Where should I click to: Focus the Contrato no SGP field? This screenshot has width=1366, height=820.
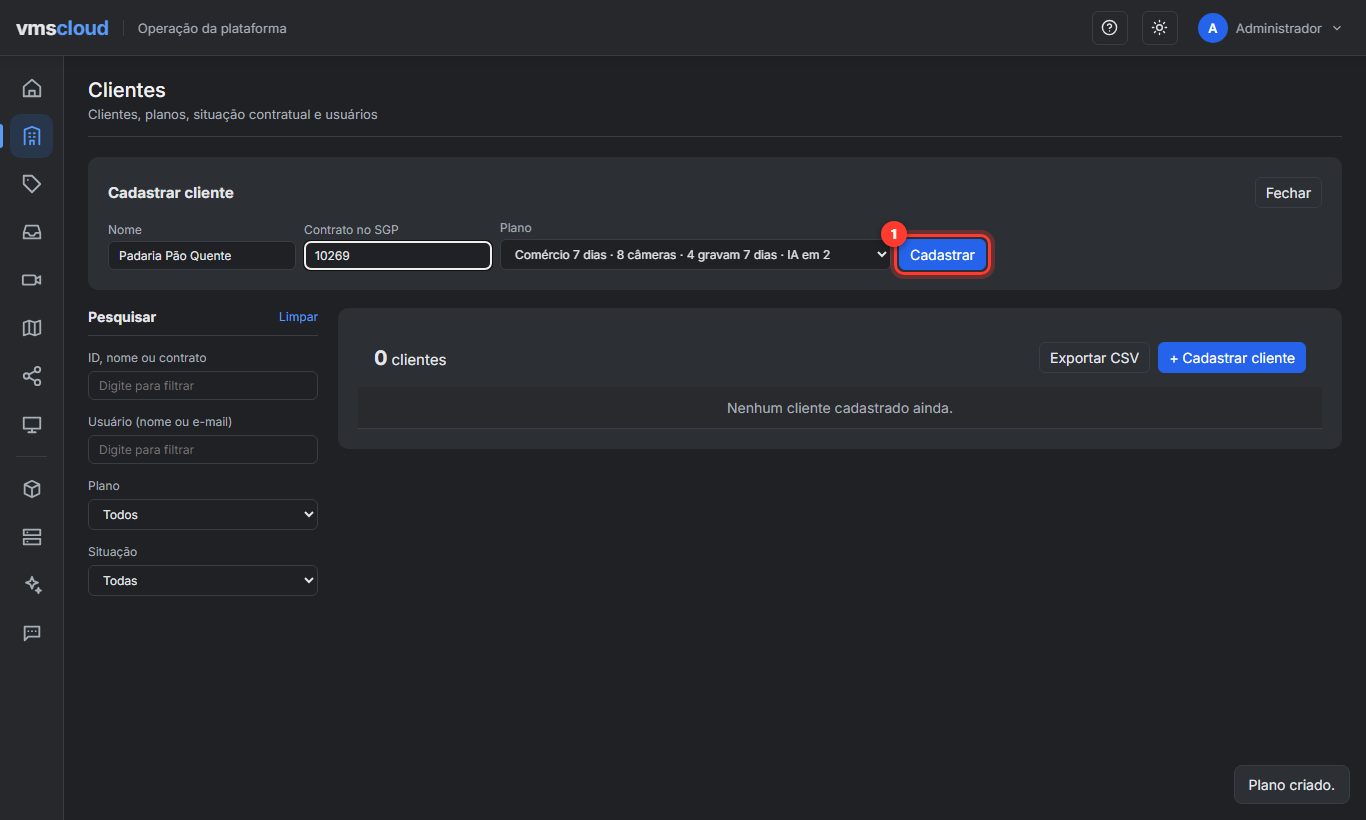click(x=398, y=255)
